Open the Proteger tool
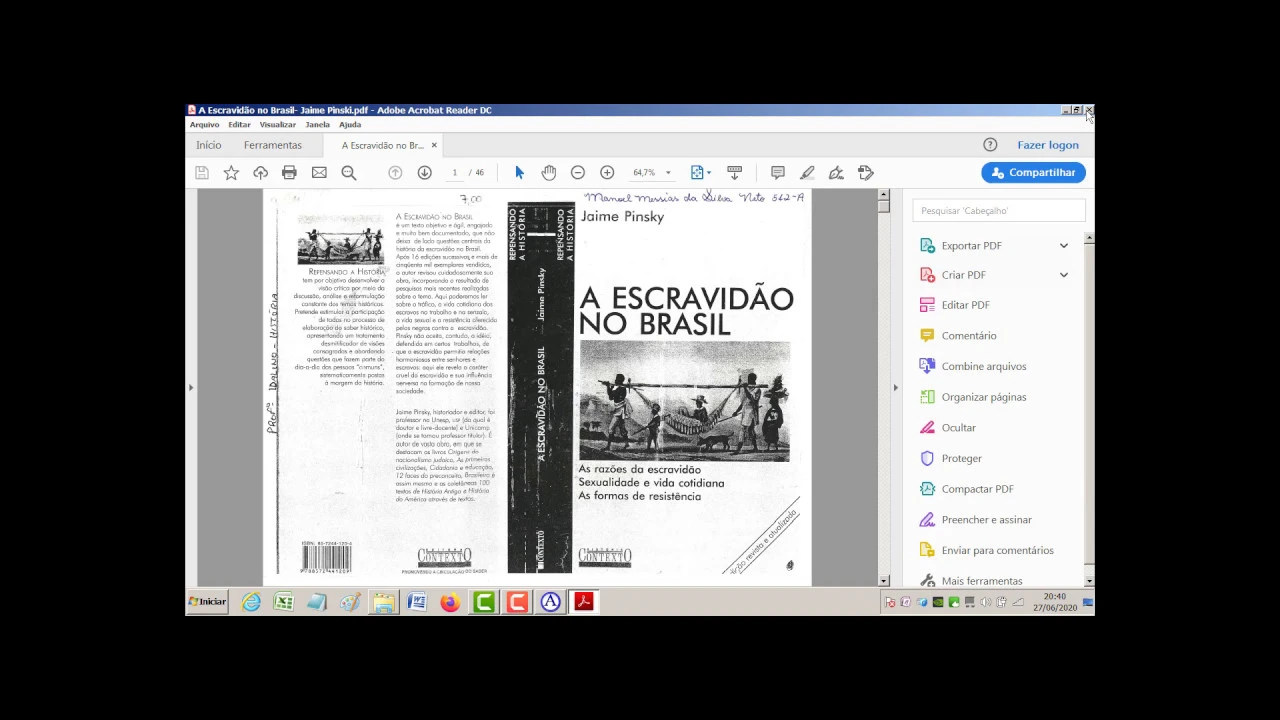Image resolution: width=1280 pixels, height=720 pixels. 961,459
